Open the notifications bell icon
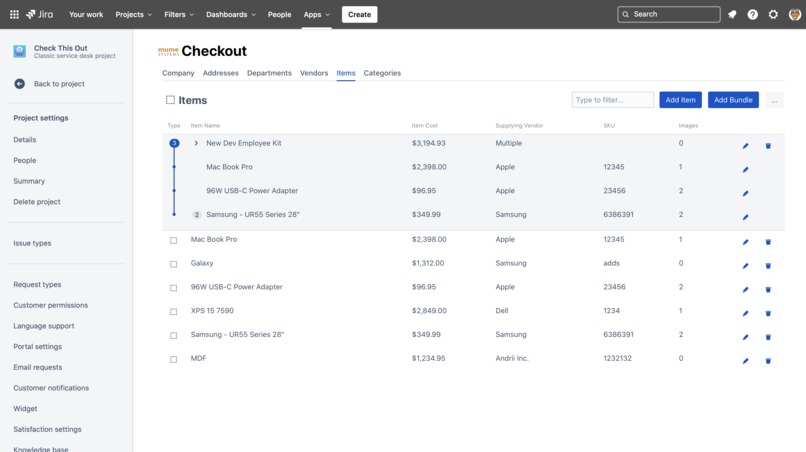 [732, 14]
